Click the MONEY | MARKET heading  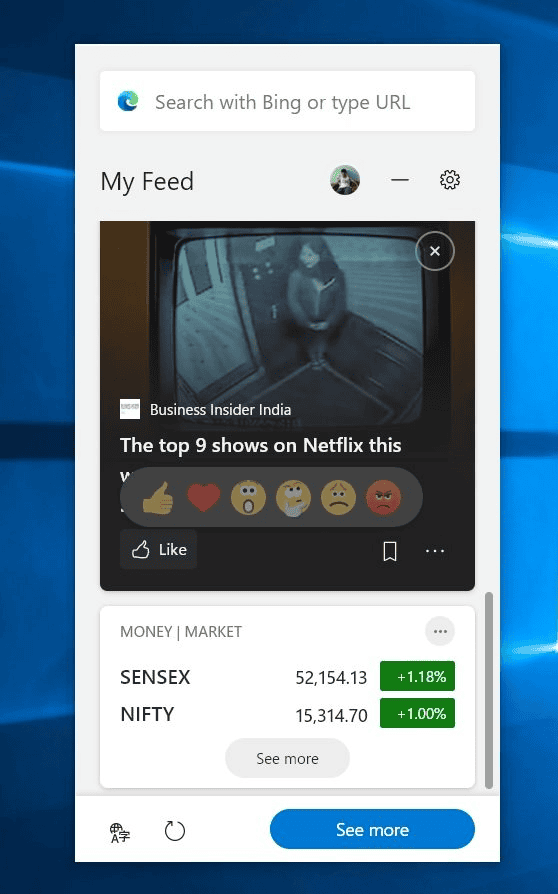tap(181, 632)
